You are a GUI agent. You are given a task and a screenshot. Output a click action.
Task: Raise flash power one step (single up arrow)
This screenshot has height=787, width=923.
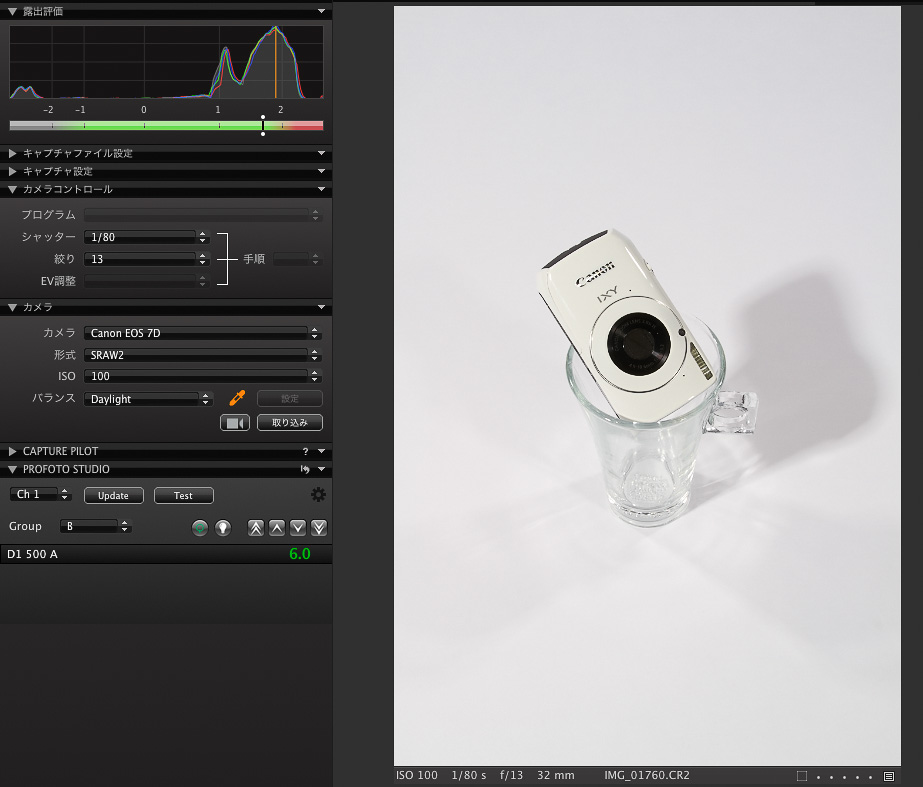tap(277, 528)
